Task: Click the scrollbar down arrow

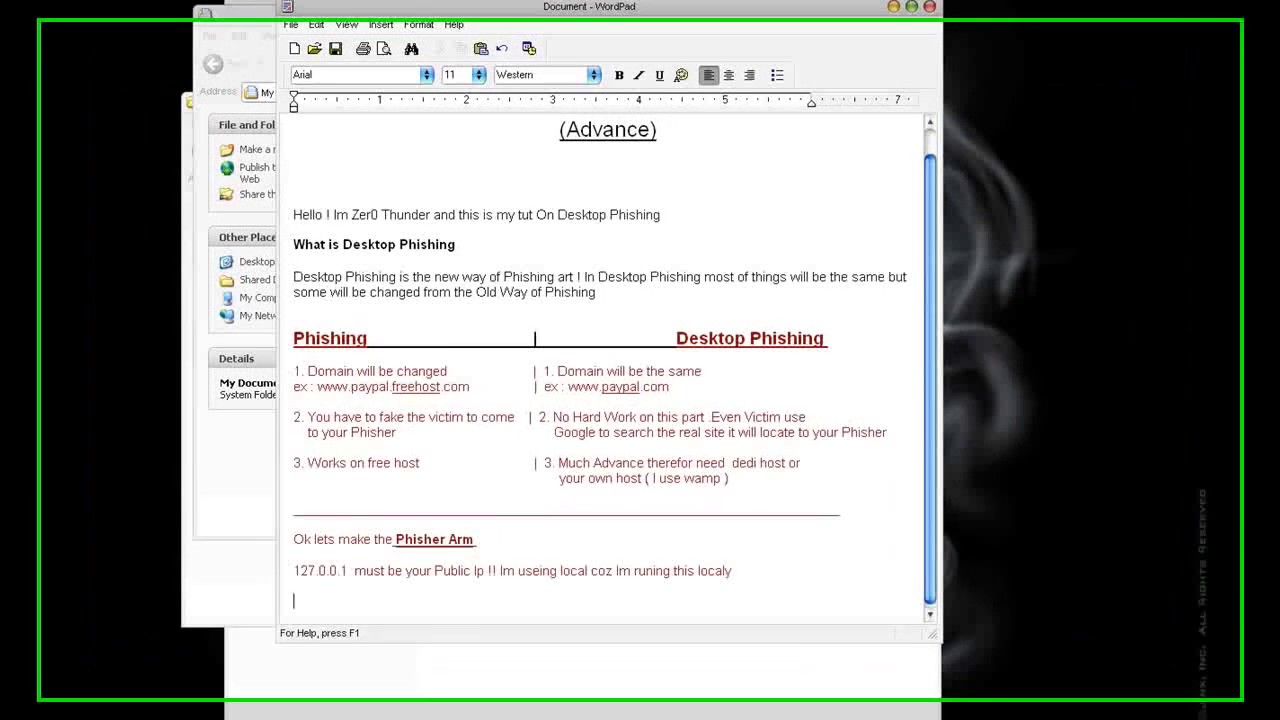Action: [930, 614]
